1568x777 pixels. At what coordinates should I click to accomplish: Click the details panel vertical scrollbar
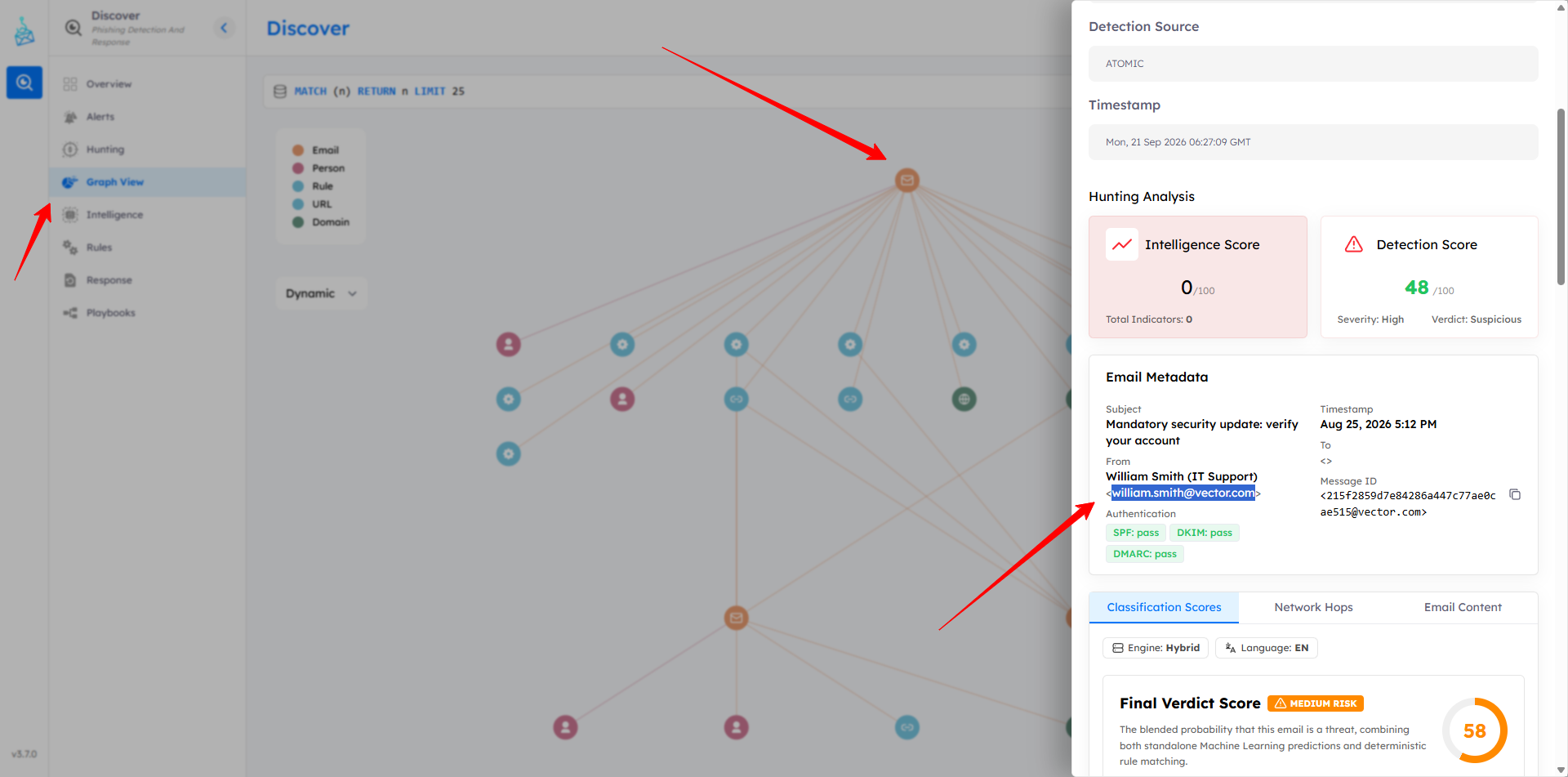click(x=1561, y=196)
